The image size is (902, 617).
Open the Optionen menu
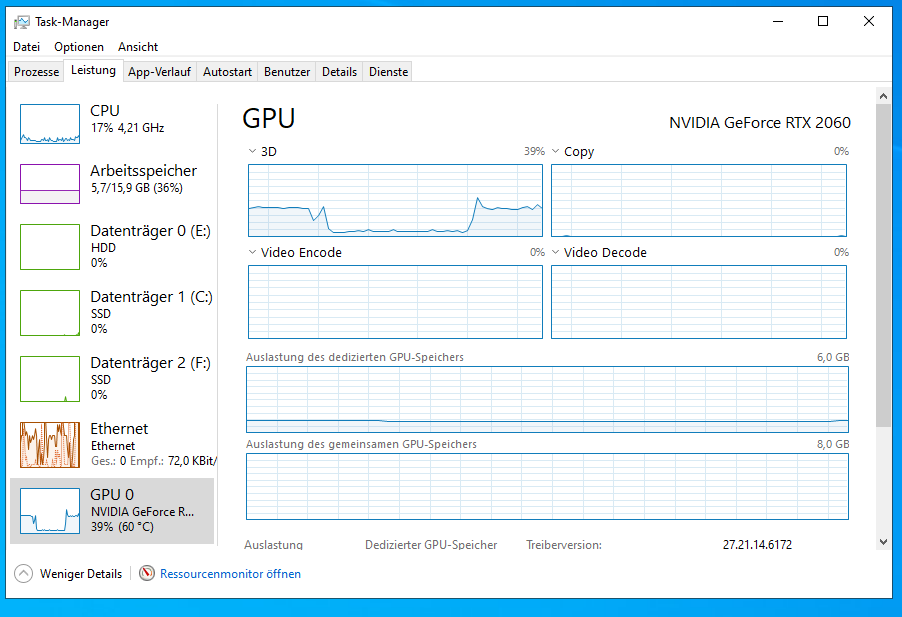(x=79, y=47)
